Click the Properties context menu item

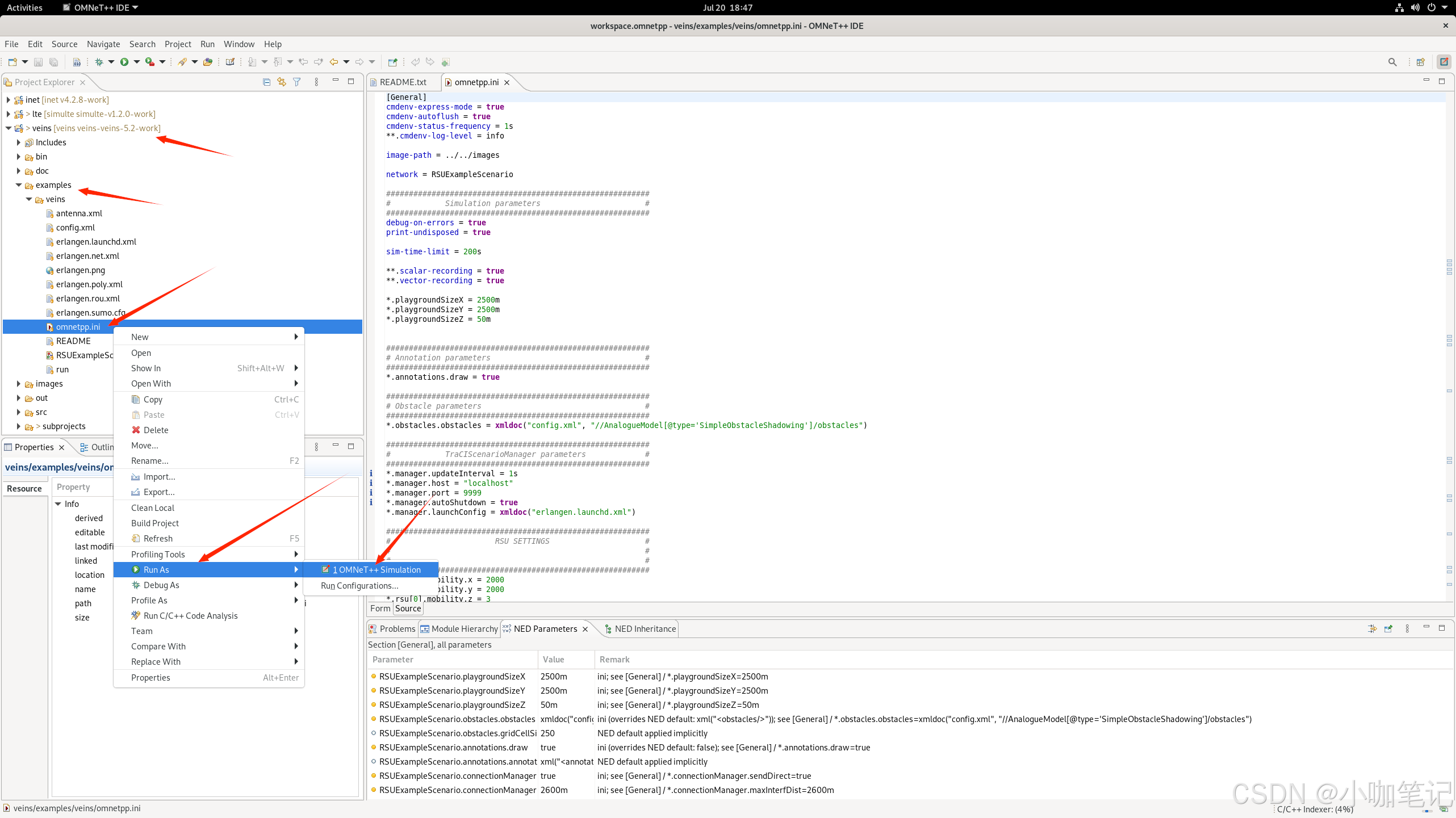click(150, 677)
